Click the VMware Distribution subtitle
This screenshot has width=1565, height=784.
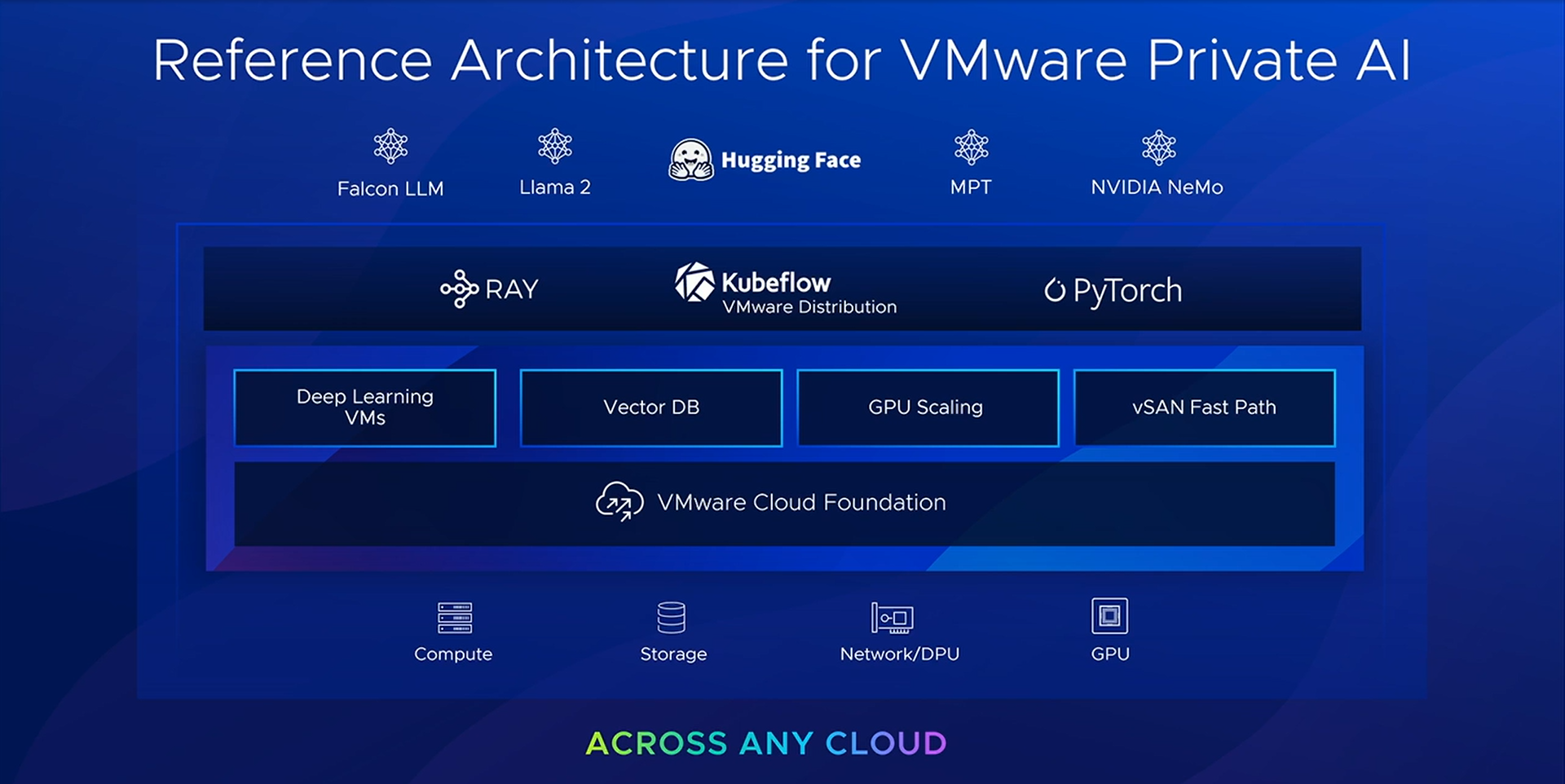tap(809, 307)
